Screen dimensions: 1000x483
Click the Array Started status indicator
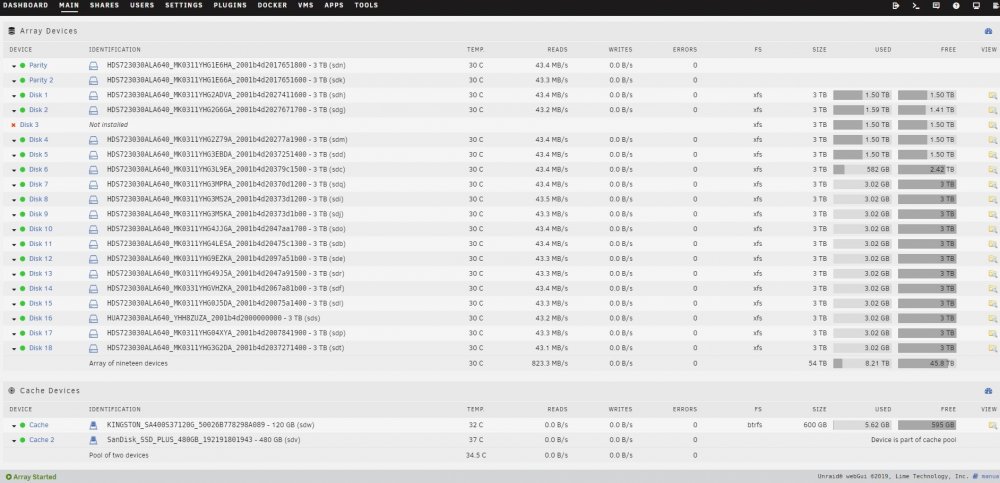point(31,477)
